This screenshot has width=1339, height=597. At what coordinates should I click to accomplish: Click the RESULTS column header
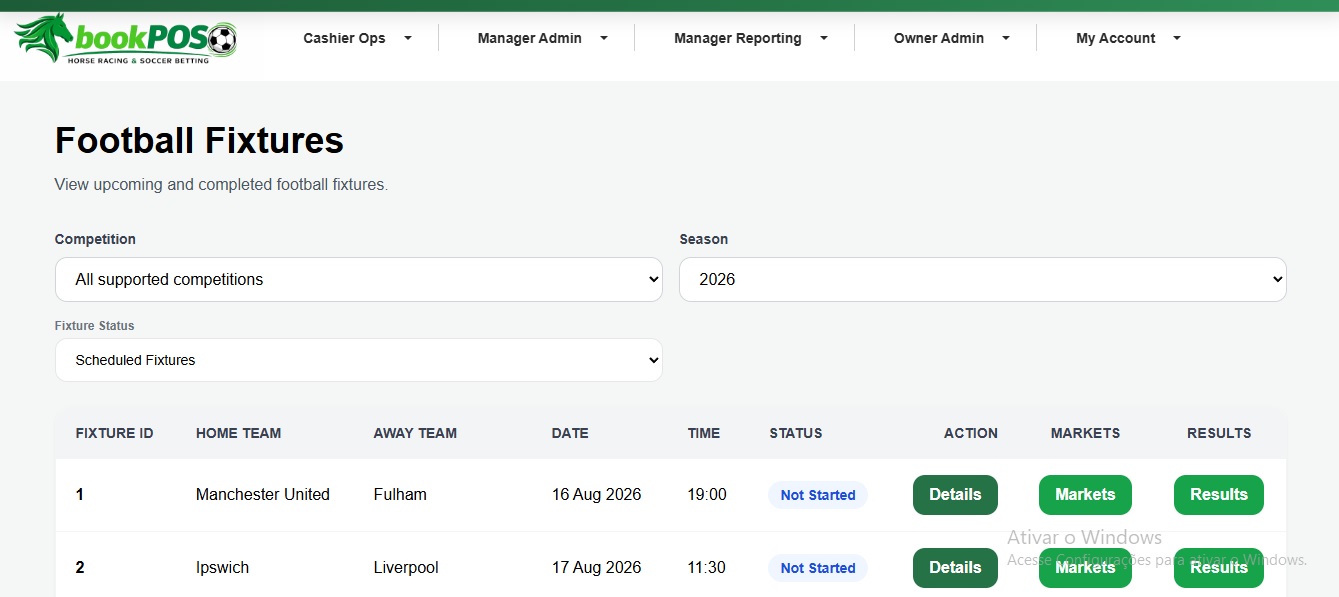pyautogui.click(x=1219, y=433)
